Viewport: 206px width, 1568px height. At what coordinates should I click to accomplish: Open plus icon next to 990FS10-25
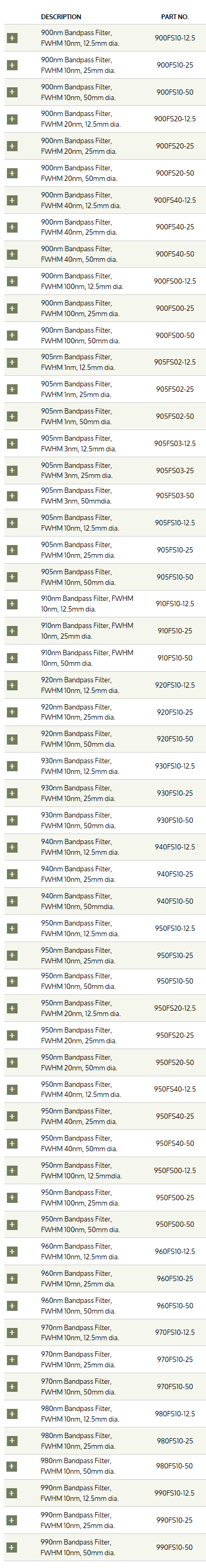point(12,1521)
